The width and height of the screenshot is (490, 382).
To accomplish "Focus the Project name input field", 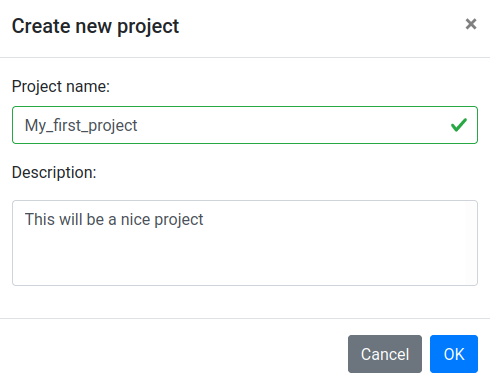I will tap(245, 125).
